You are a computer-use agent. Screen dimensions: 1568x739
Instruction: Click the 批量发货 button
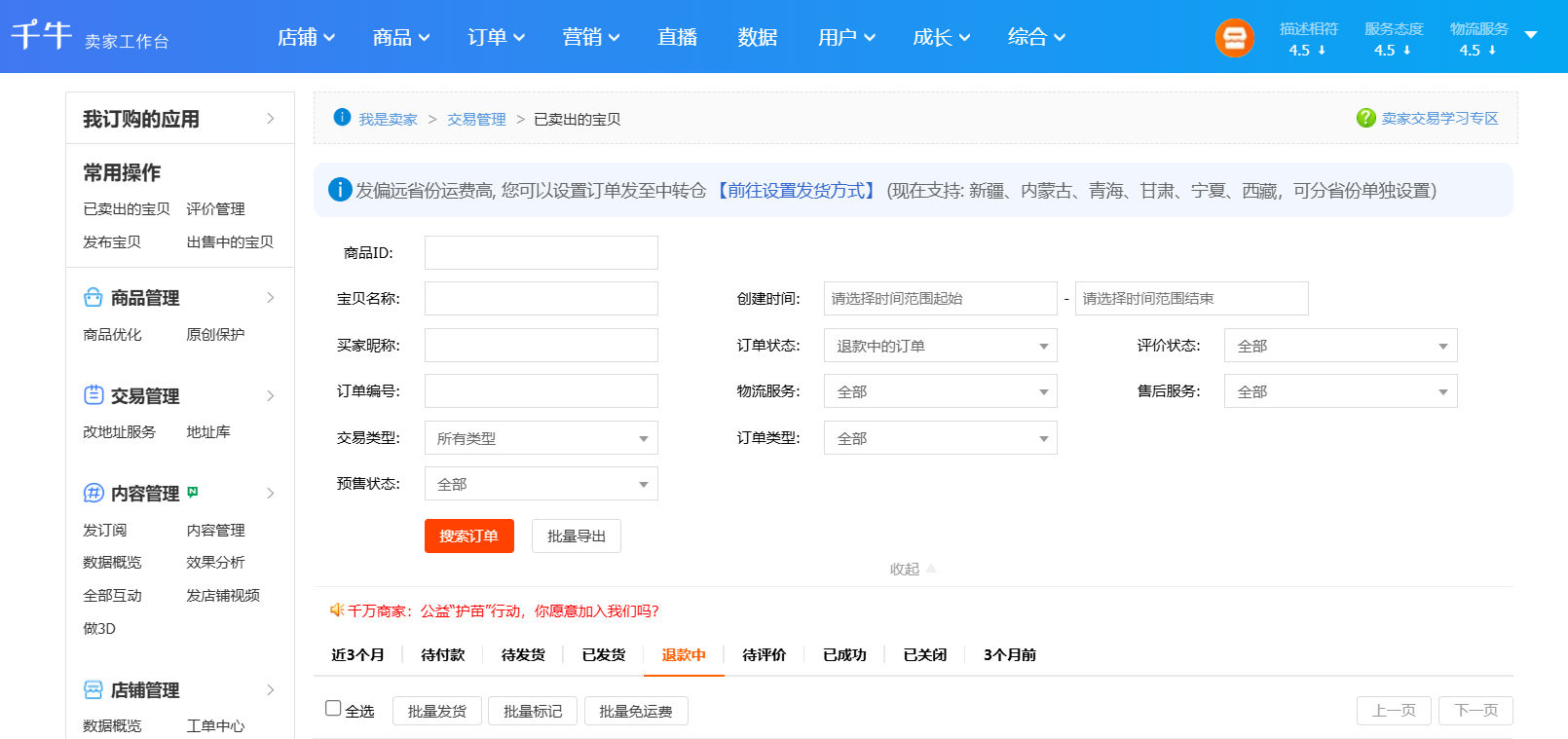pyautogui.click(x=437, y=711)
